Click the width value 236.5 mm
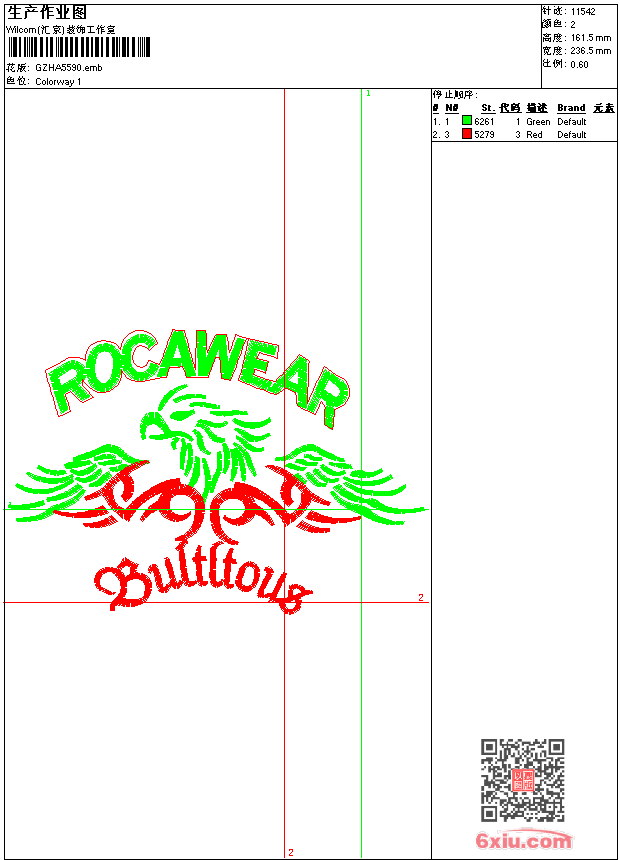Viewport: 620px width, 860px height. pos(591,51)
